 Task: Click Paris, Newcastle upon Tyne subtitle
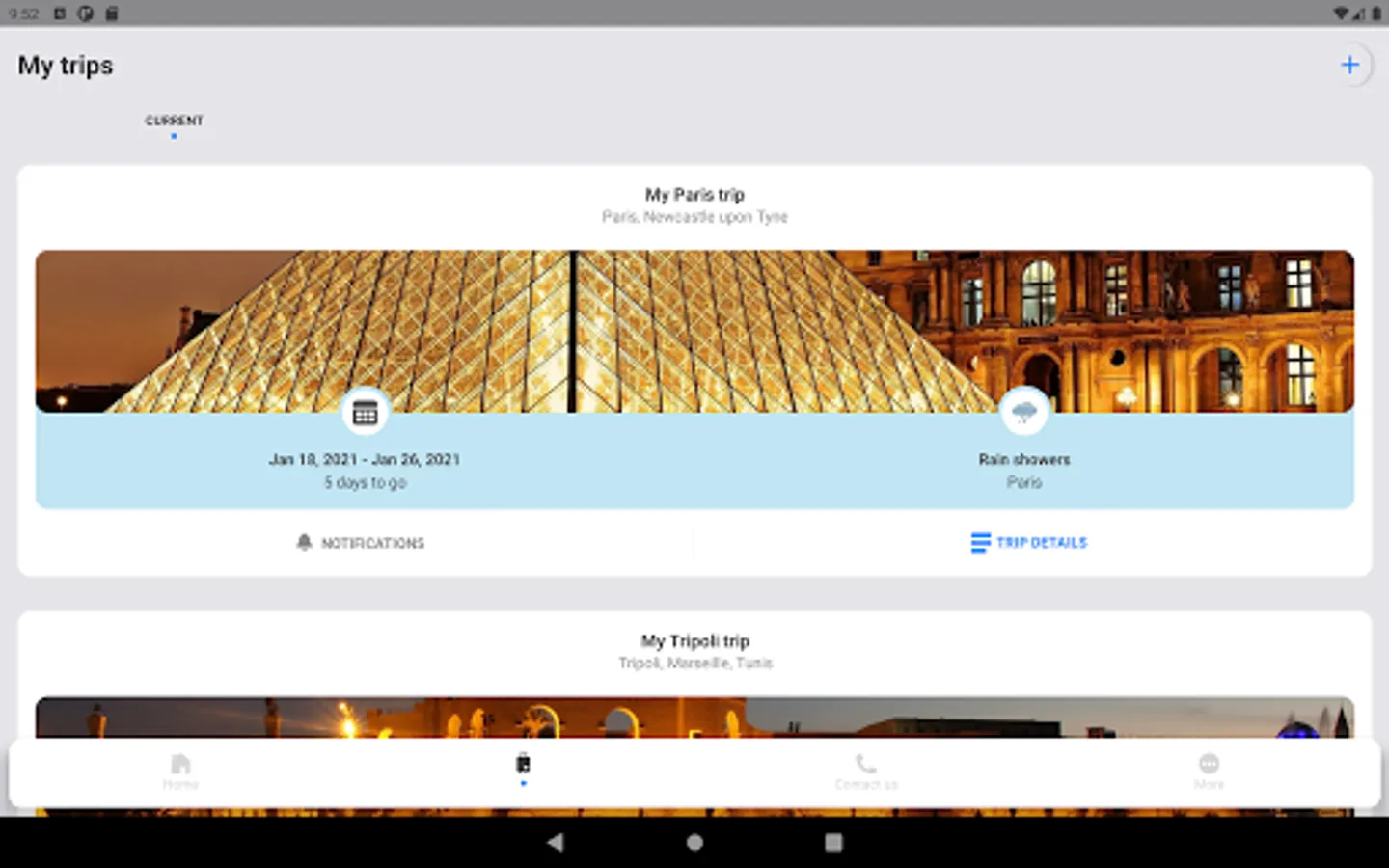pos(694,217)
